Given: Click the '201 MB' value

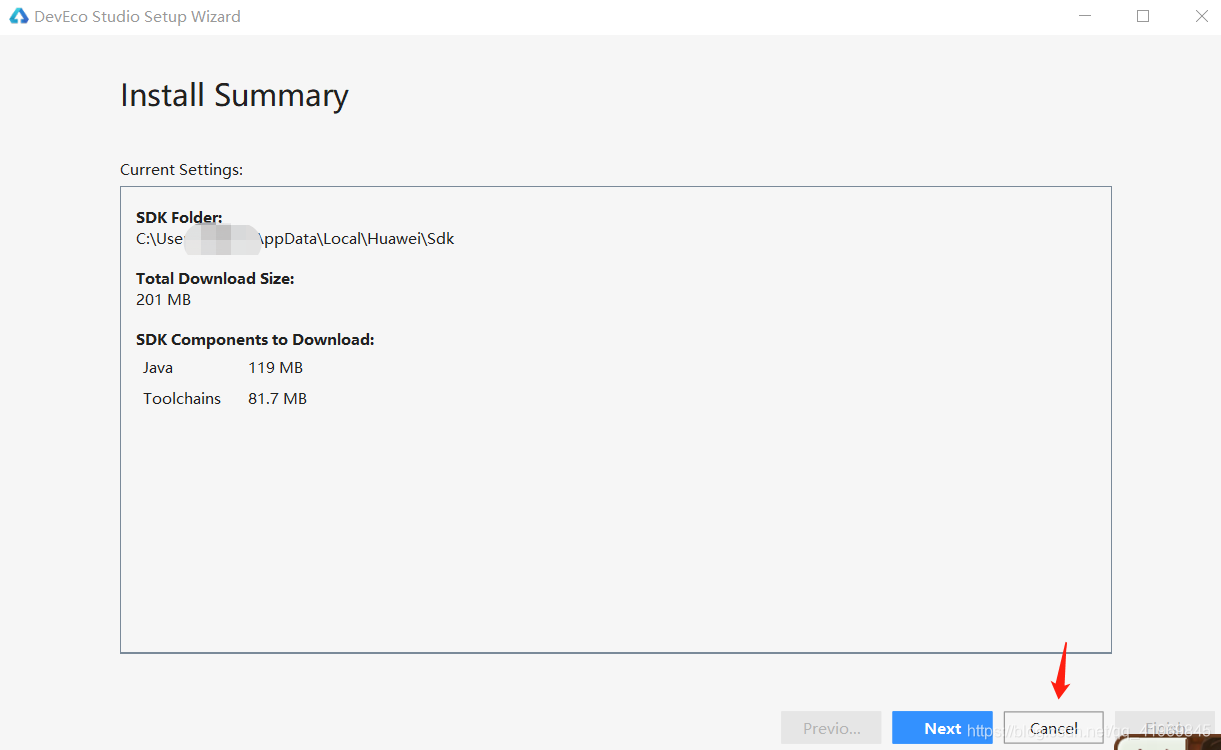Looking at the screenshot, I should point(163,300).
